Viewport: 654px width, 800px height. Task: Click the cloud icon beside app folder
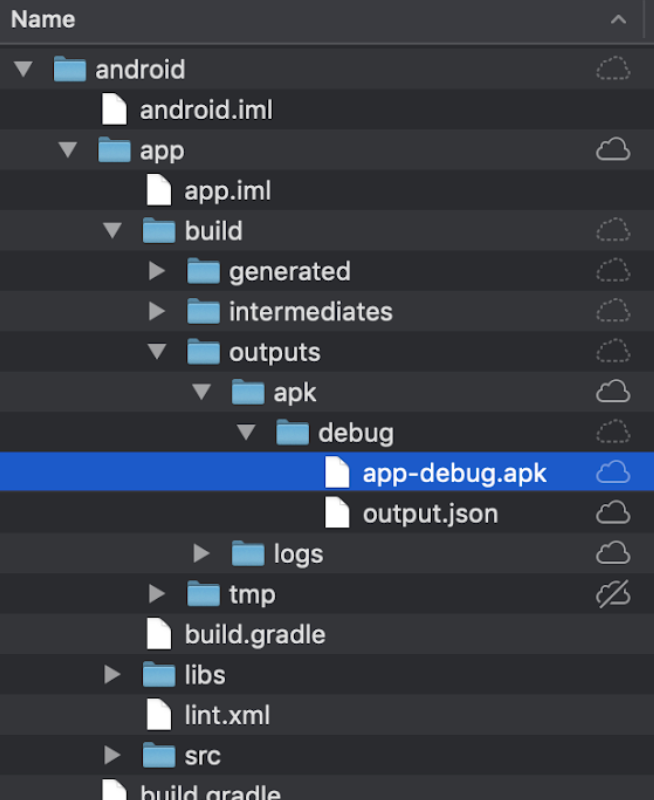tap(613, 149)
